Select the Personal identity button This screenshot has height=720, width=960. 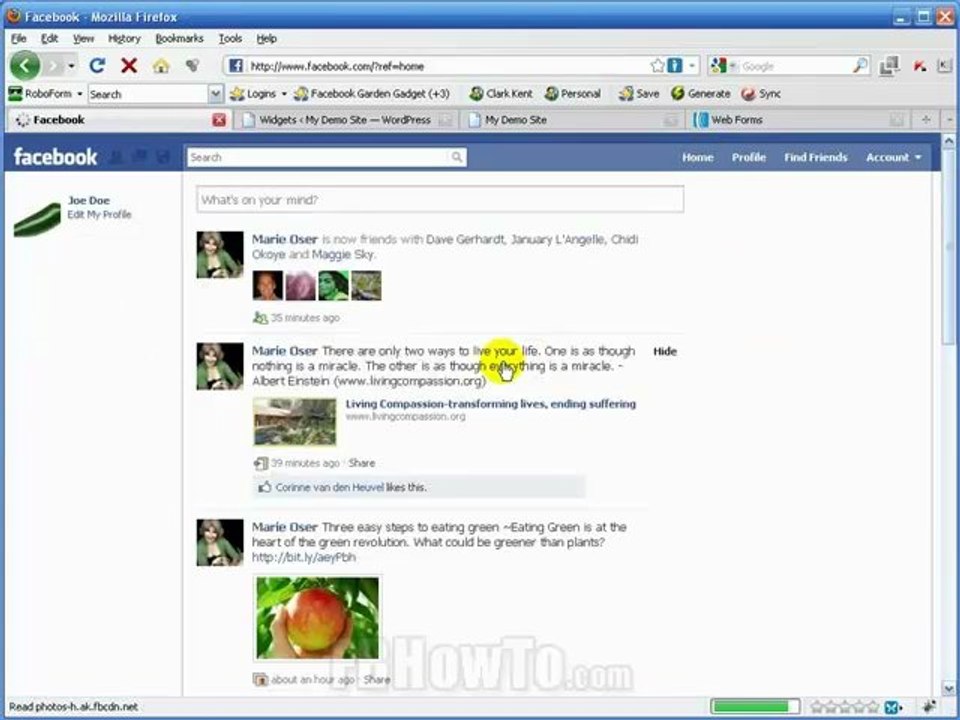coord(573,94)
